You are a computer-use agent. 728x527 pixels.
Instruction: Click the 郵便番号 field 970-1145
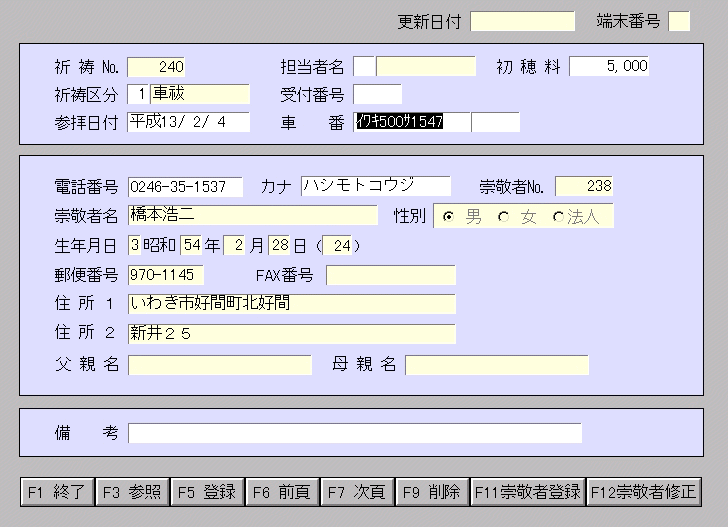[166, 275]
